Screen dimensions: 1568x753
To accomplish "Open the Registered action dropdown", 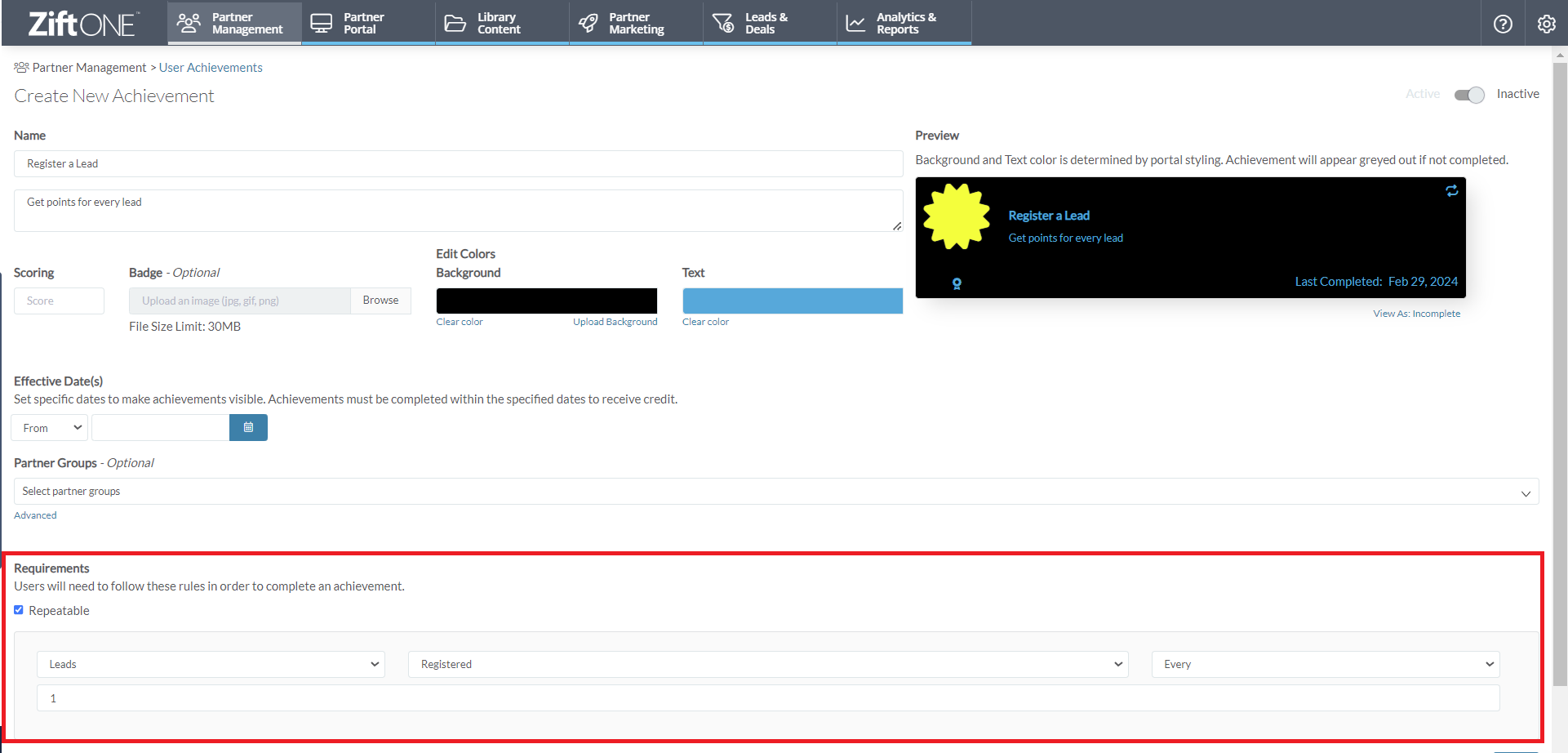I will coord(768,664).
